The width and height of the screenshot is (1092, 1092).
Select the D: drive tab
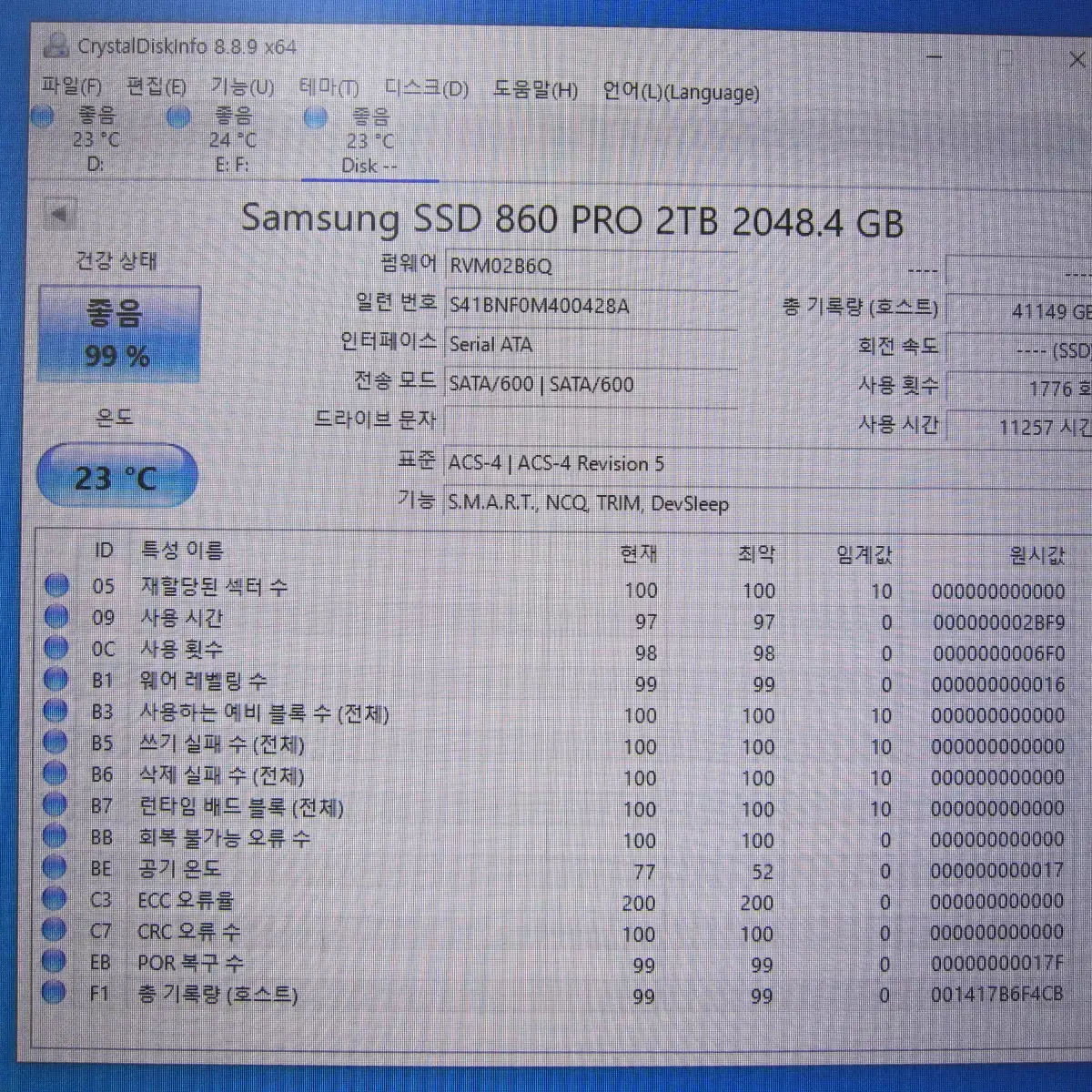(x=95, y=139)
